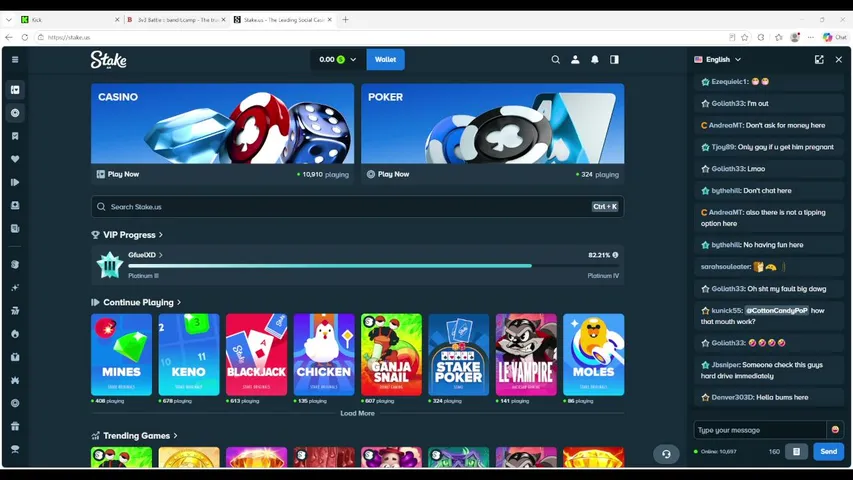Open the Moles game thumbnail
The width and height of the screenshot is (853, 480).
(x=594, y=354)
